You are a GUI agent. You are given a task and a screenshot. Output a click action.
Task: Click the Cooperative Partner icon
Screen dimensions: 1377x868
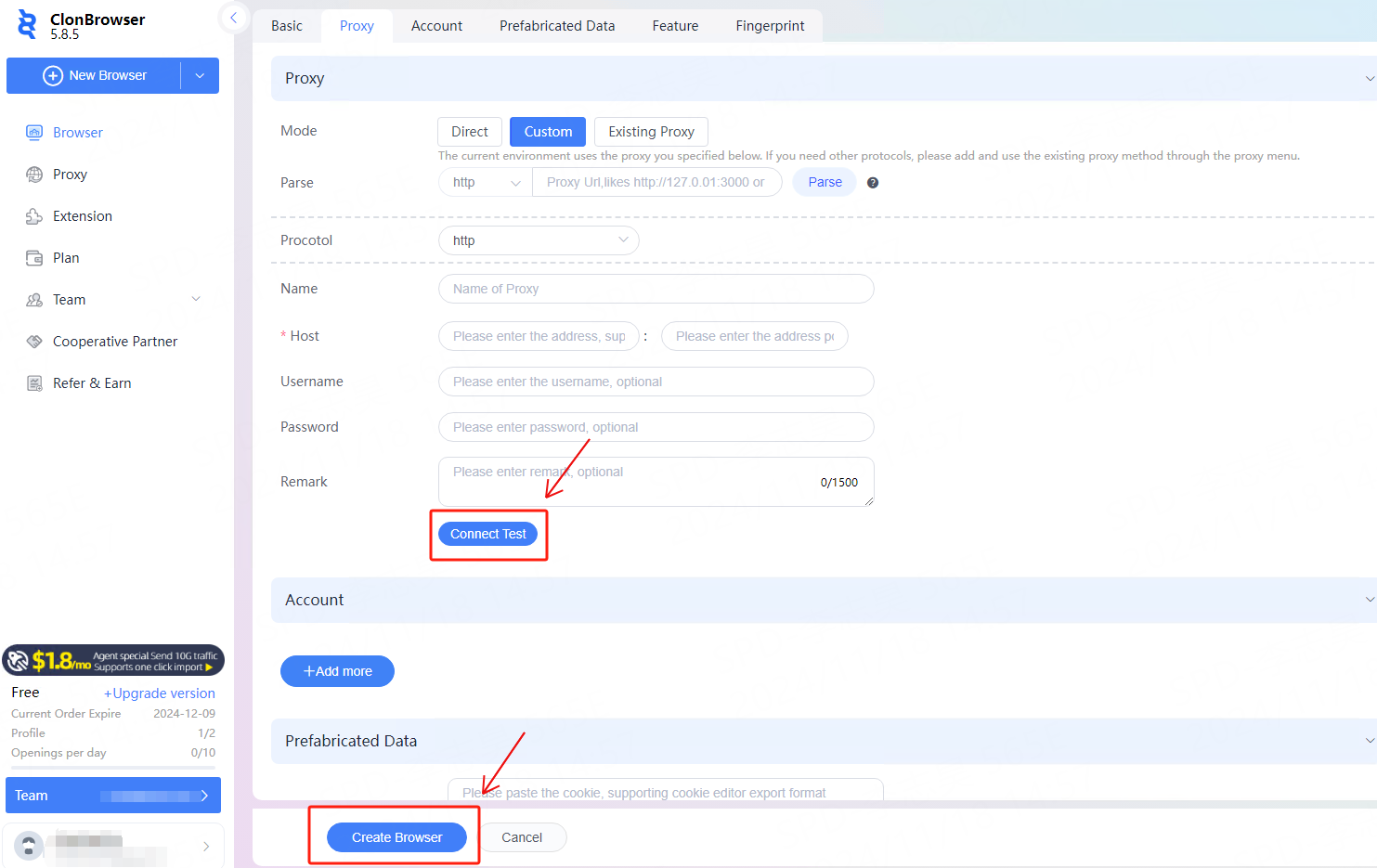coord(34,342)
